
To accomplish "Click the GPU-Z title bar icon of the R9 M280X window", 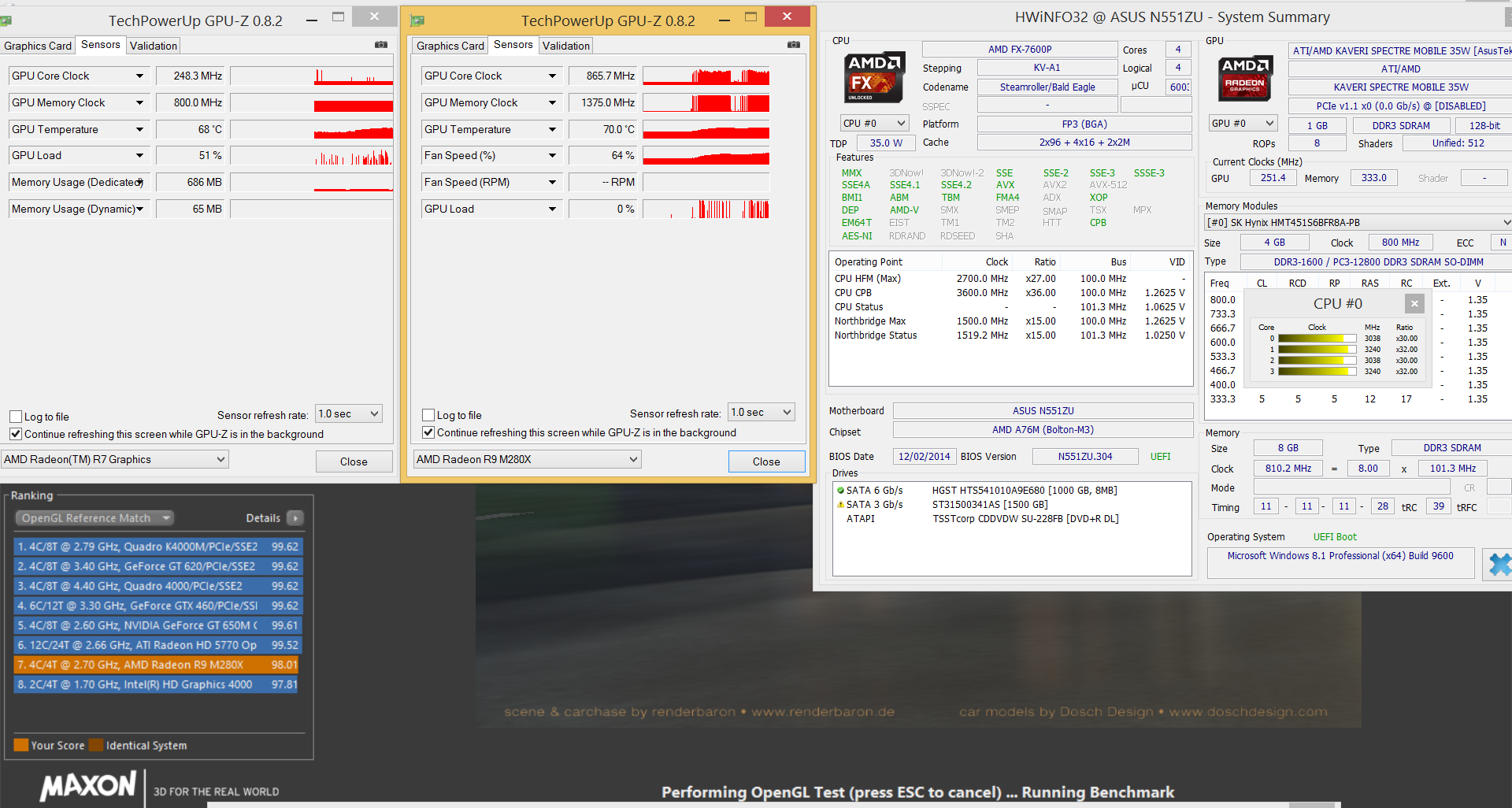I will (417, 20).
